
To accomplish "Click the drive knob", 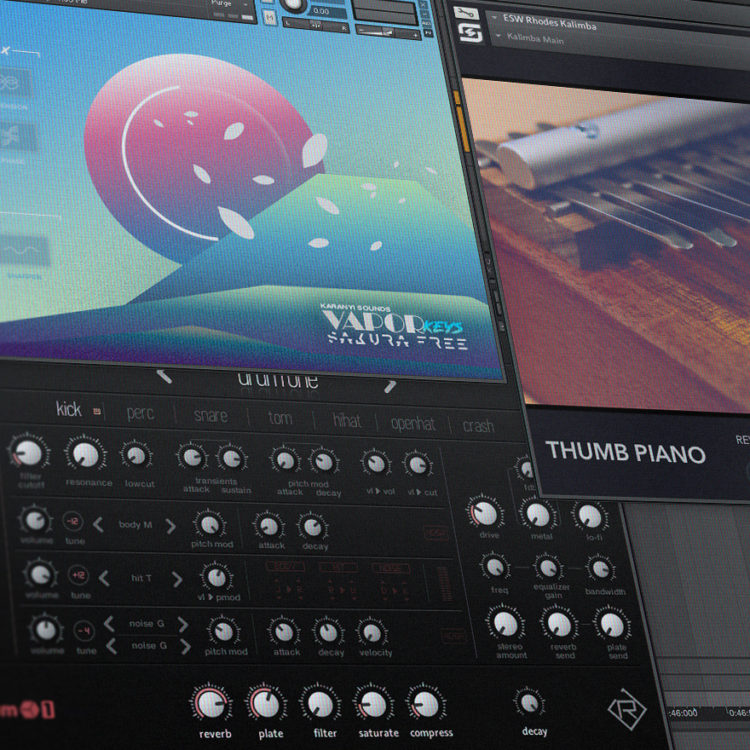I will [x=485, y=513].
